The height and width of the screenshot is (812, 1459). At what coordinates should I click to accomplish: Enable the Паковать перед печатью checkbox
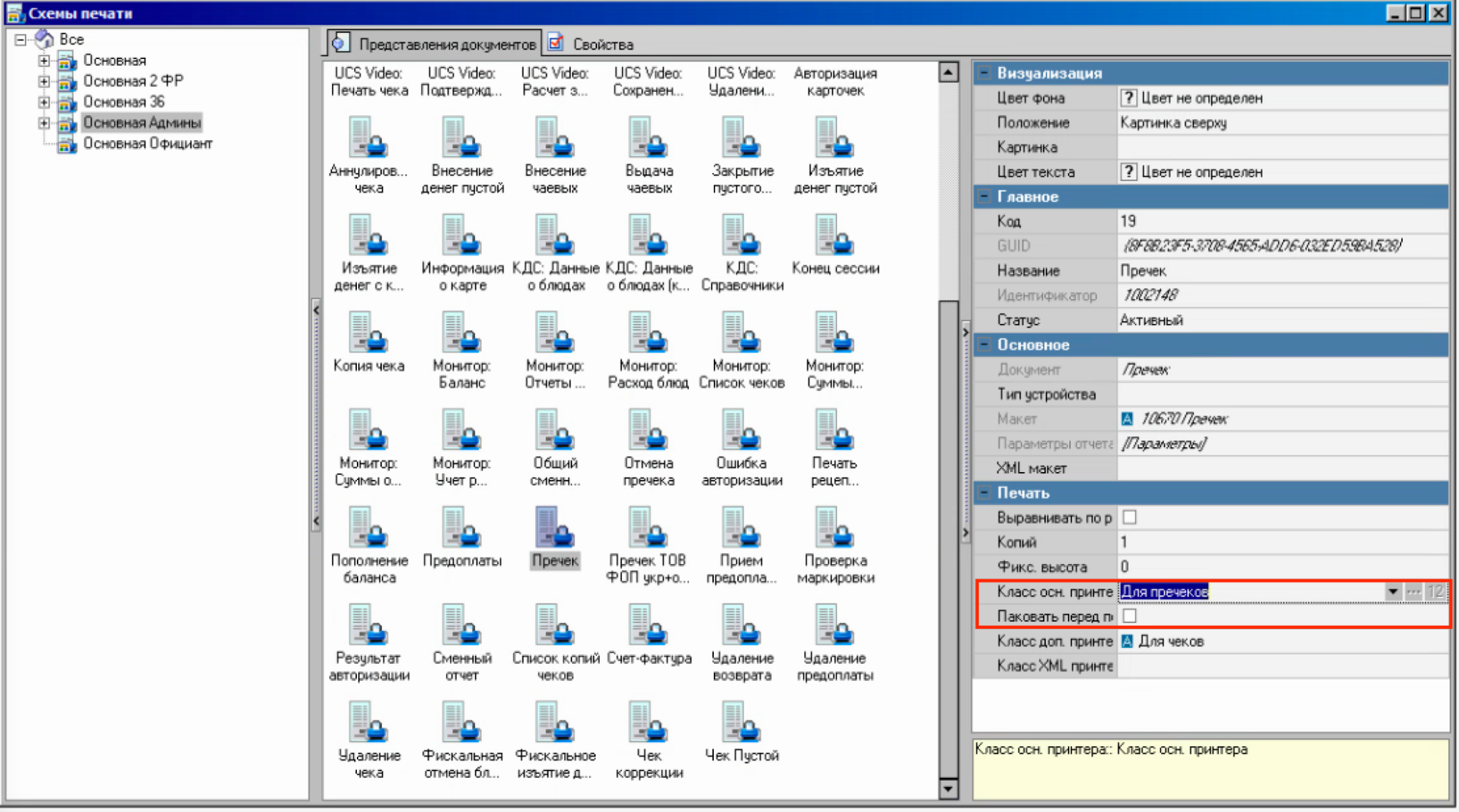(1129, 616)
